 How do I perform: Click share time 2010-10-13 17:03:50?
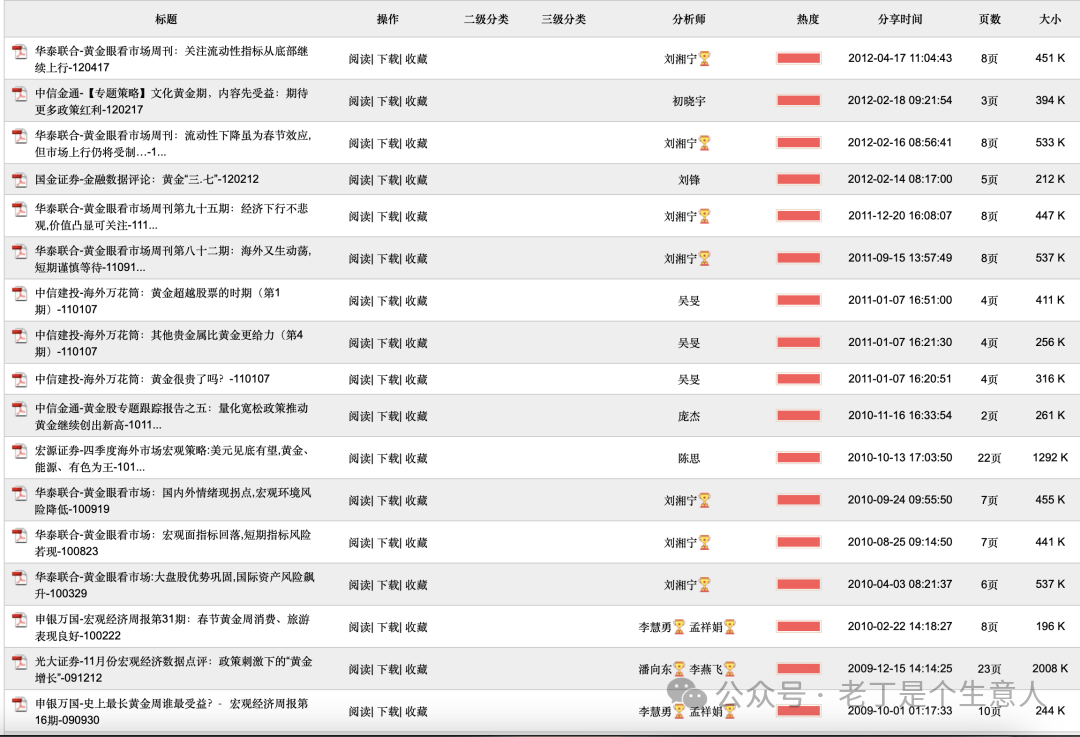[x=900, y=457]
